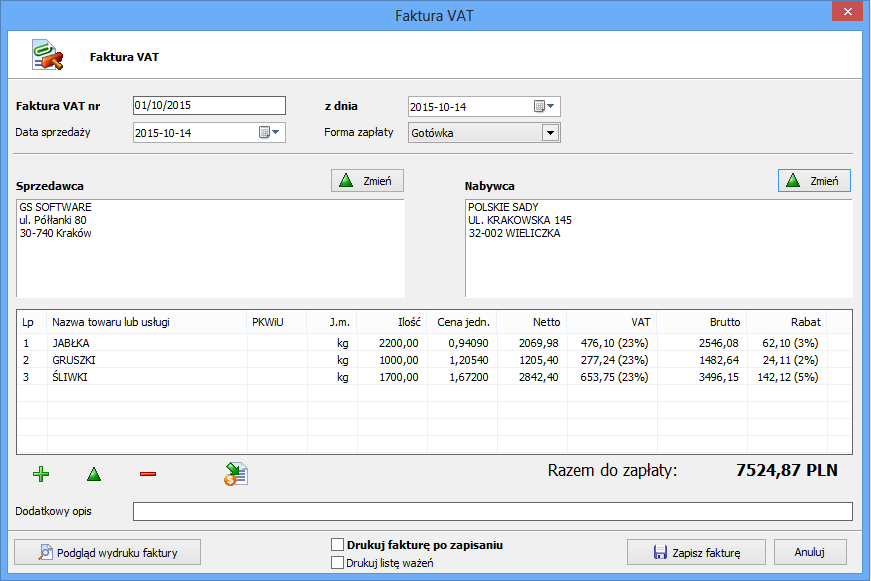Click the Faktura VAT nr input field
This screenshot has width=871, height=581.
(208, 106)
